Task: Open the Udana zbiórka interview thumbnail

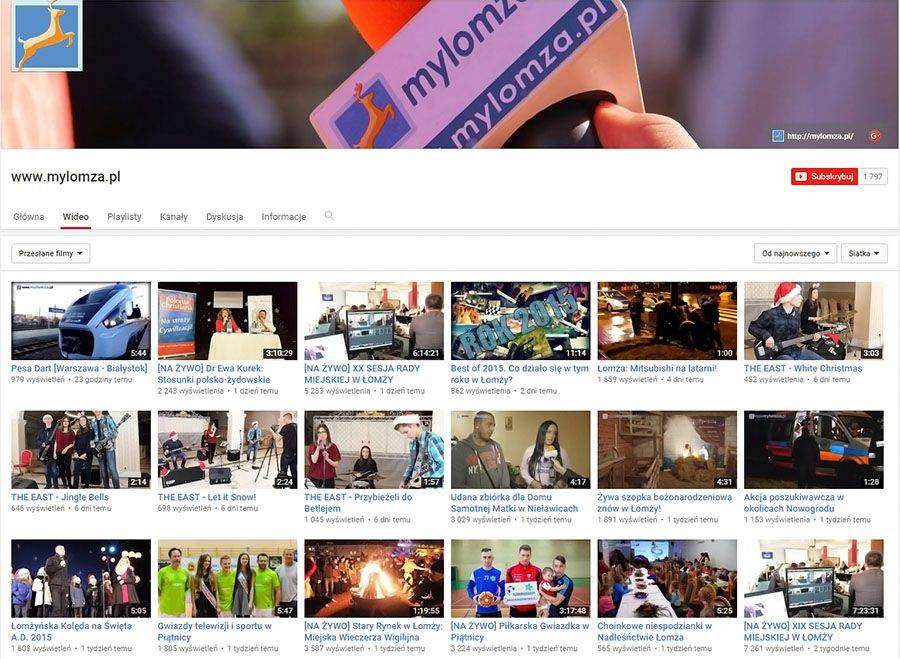Action: [x=521, y=449]
